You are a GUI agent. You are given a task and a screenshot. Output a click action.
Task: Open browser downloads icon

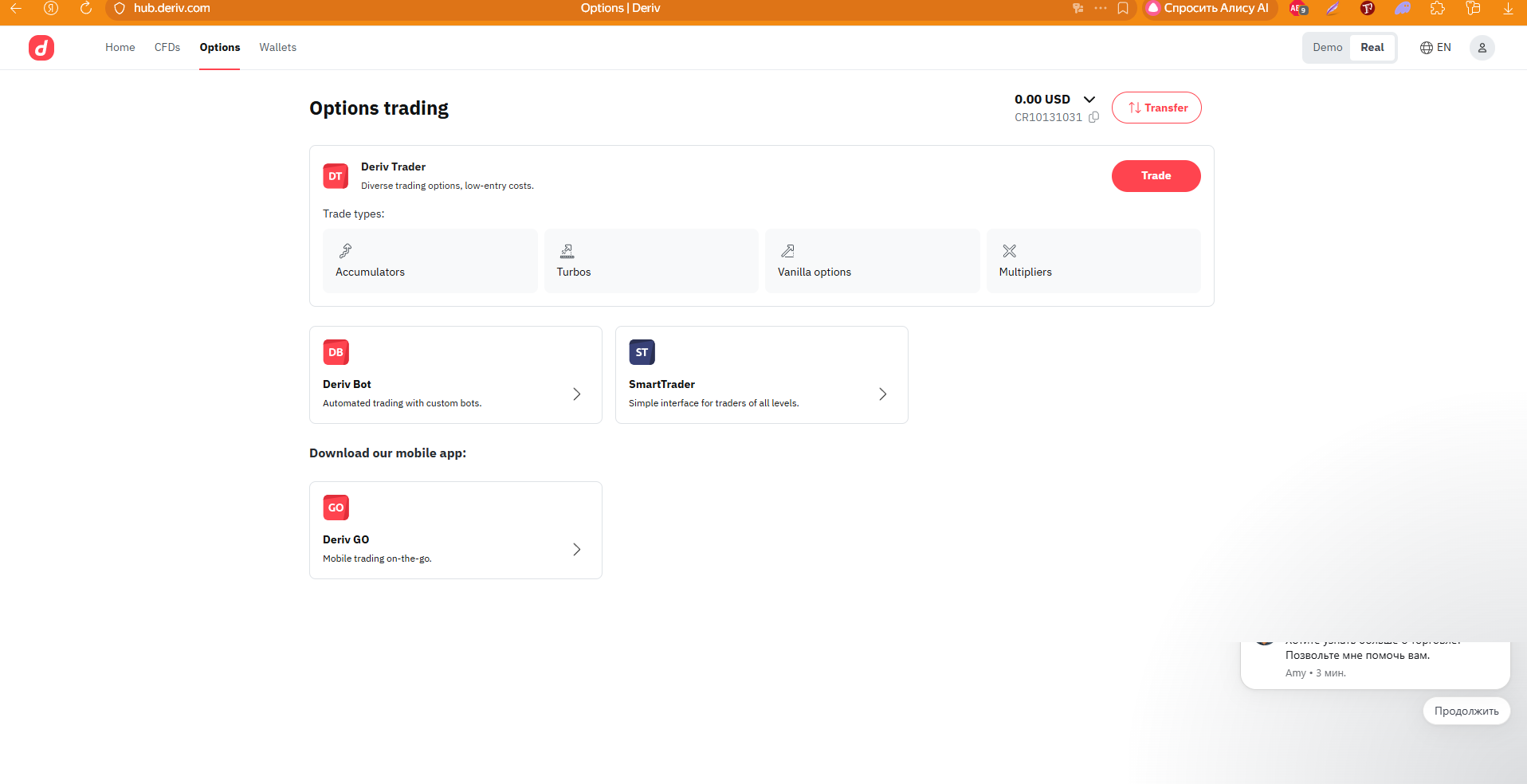tap(1508, 8)
